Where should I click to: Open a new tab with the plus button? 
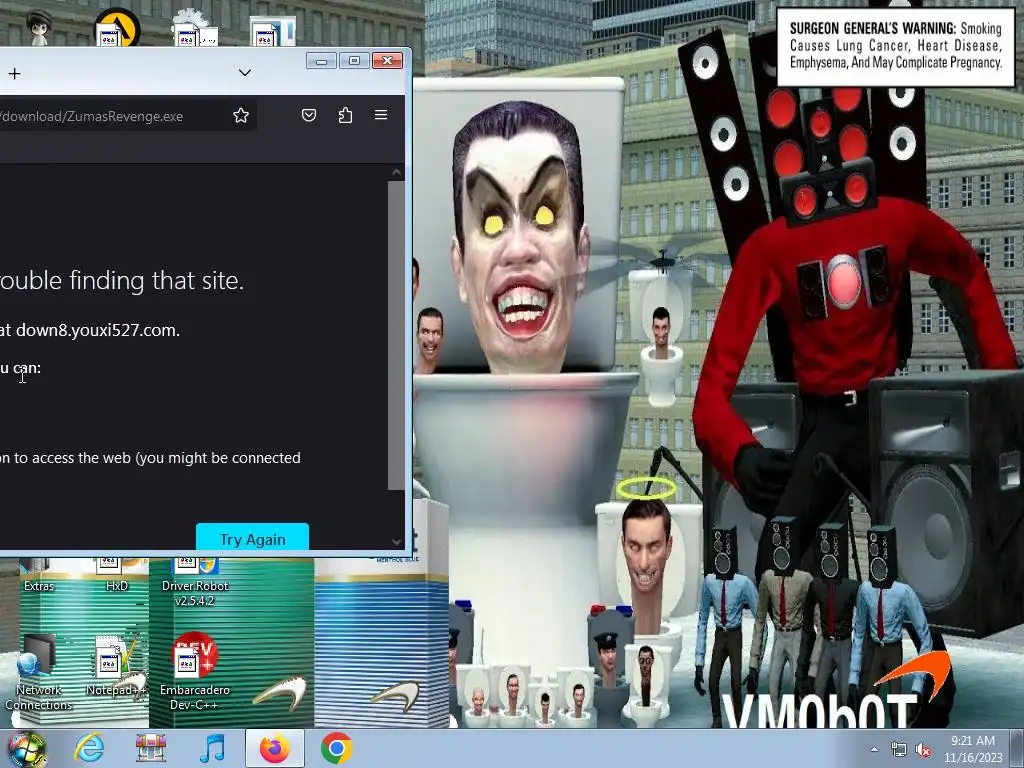(14, 73)
